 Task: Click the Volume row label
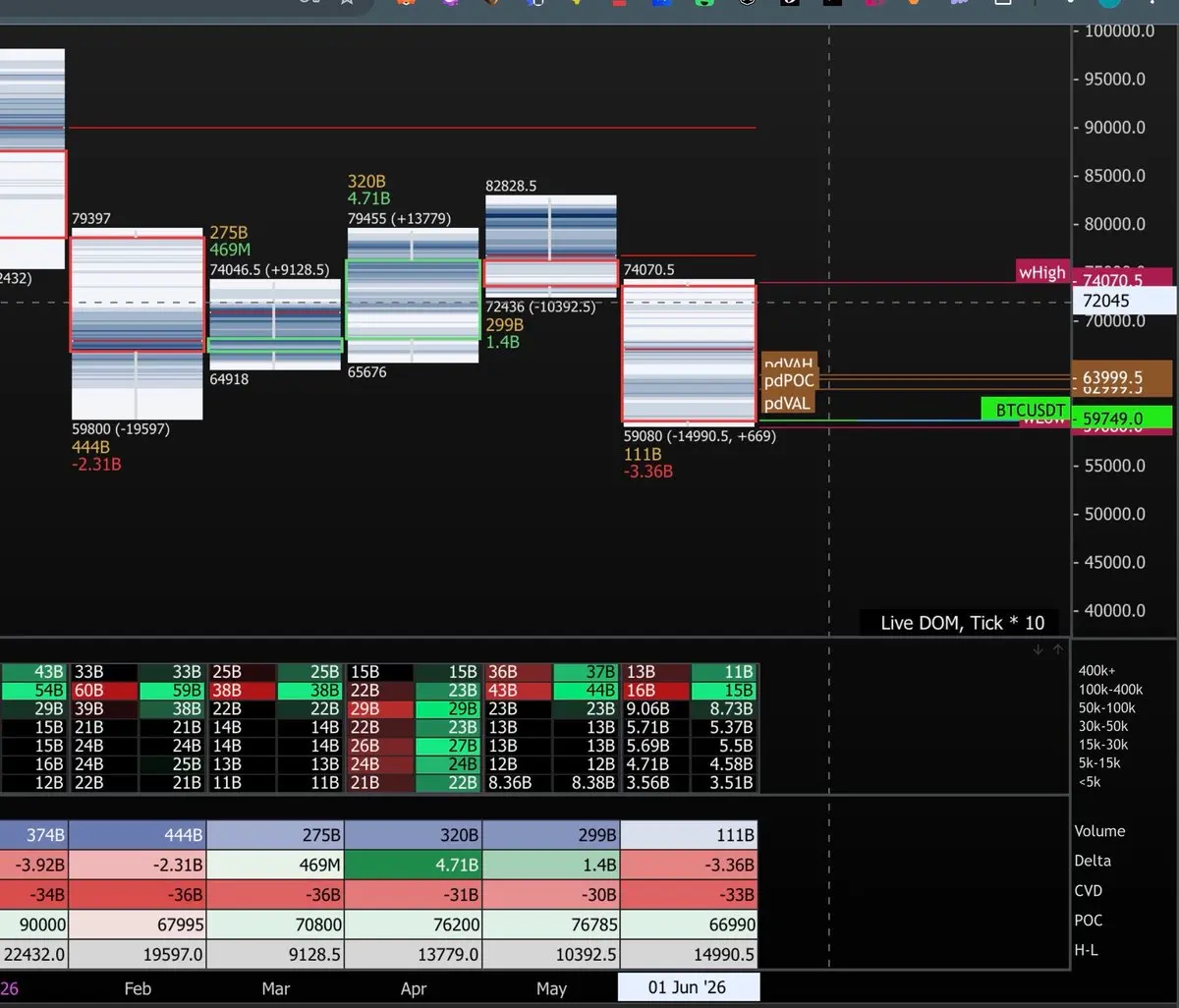tap(1099, 831)
